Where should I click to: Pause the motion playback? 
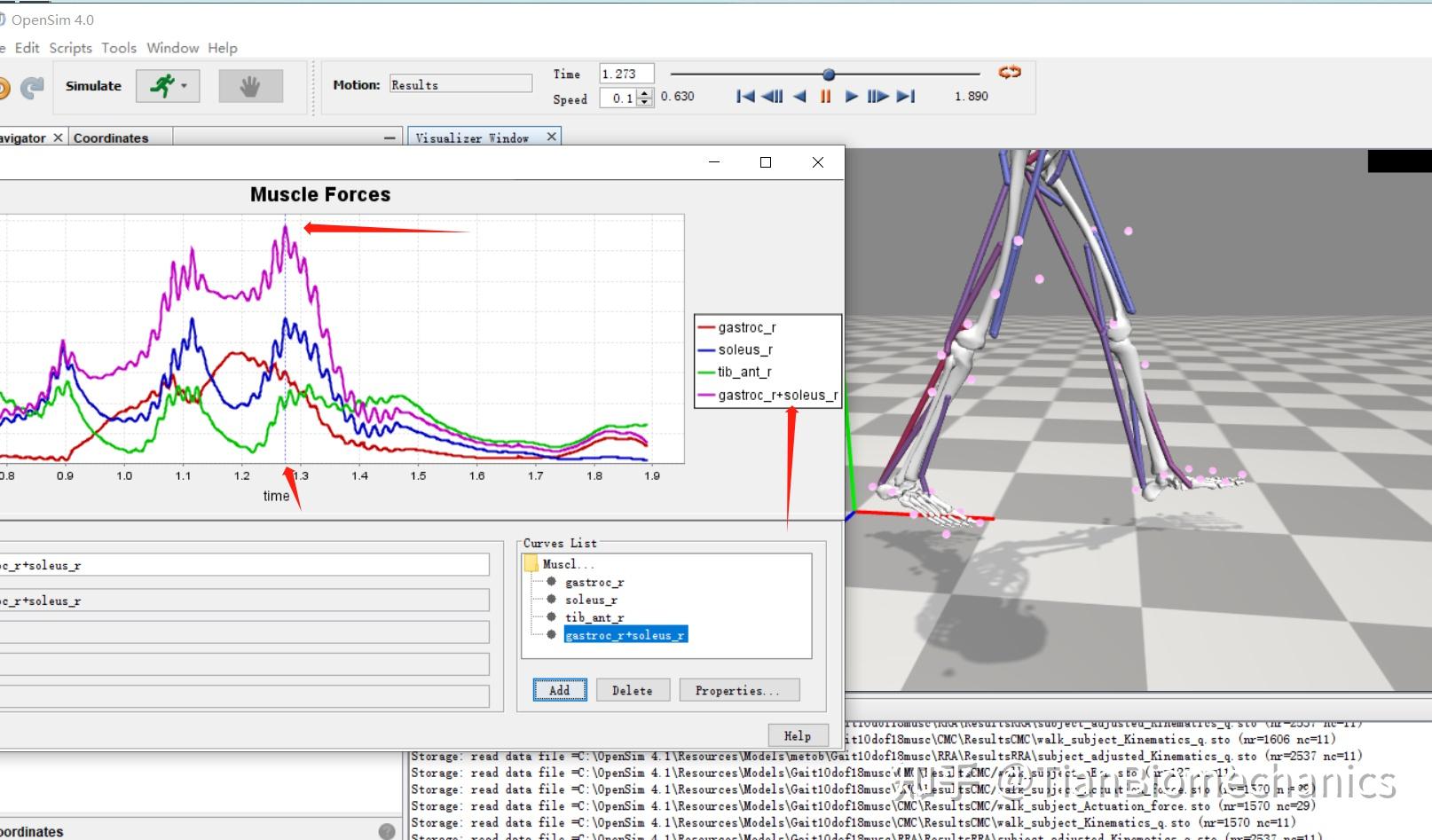click(x=825, y=97)
